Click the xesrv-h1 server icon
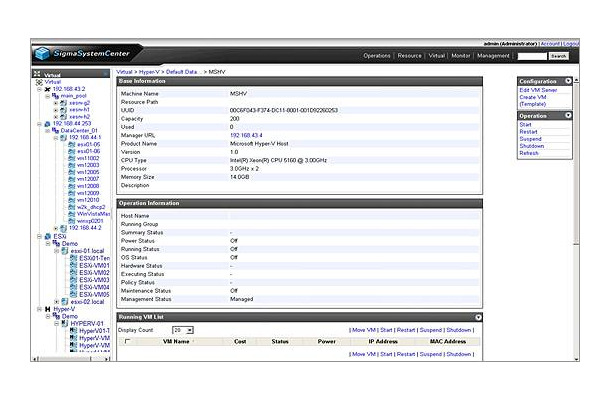Viewport: 610px width, 400px height. (x=63, y=110)
